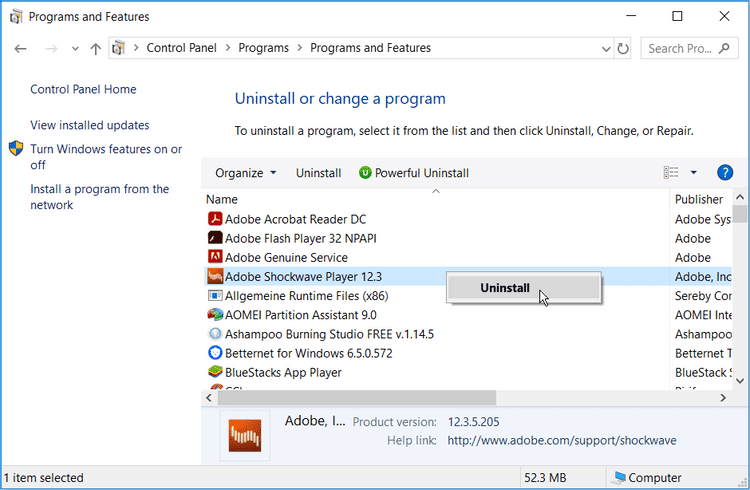Go back with the left arrow
750x490 pixels.
tap(20, 48)
